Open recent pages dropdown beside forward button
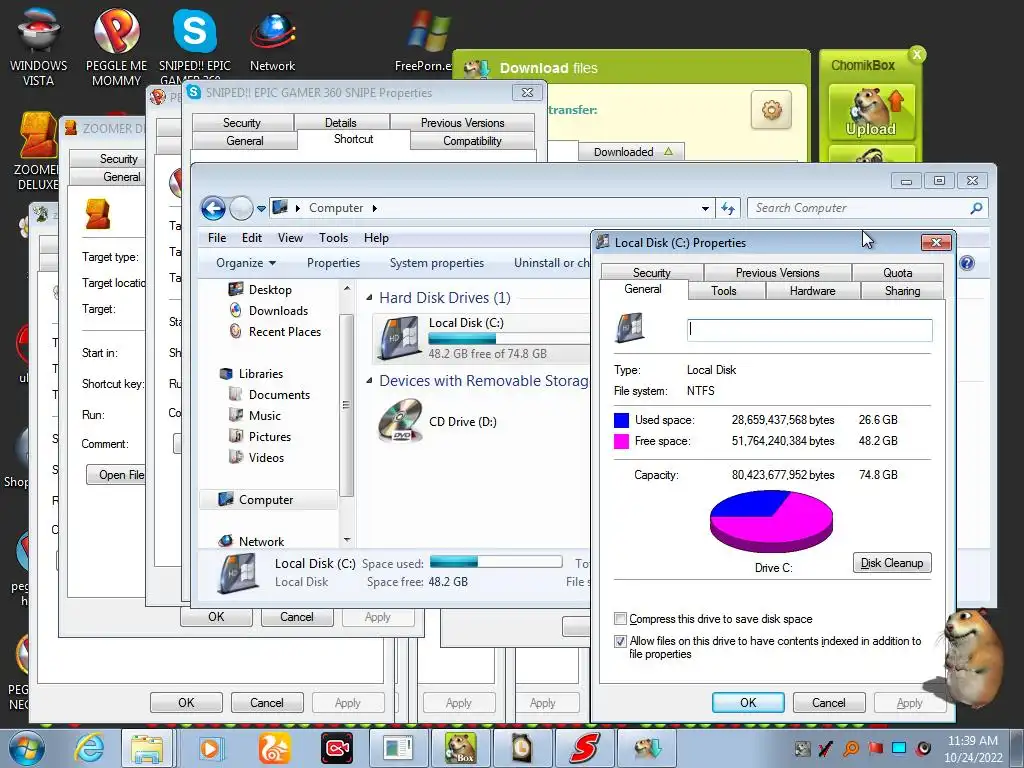The width and height of the screenshot is (1024, 768). click(x=261, y=209)
